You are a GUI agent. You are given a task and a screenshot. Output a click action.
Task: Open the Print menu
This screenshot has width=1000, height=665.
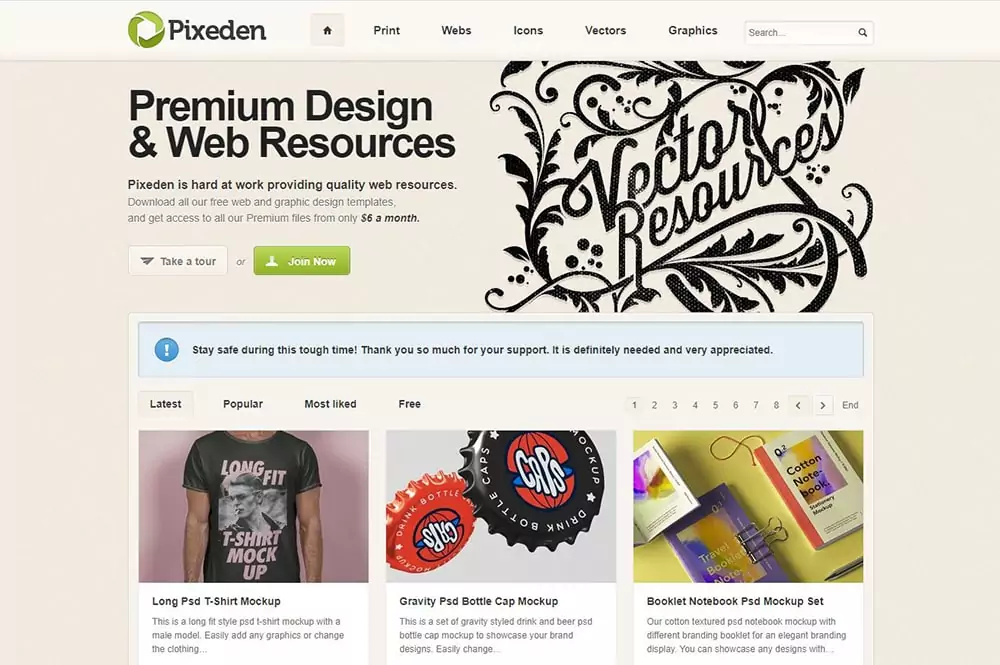pyautogui.click(x=386, y=31)
